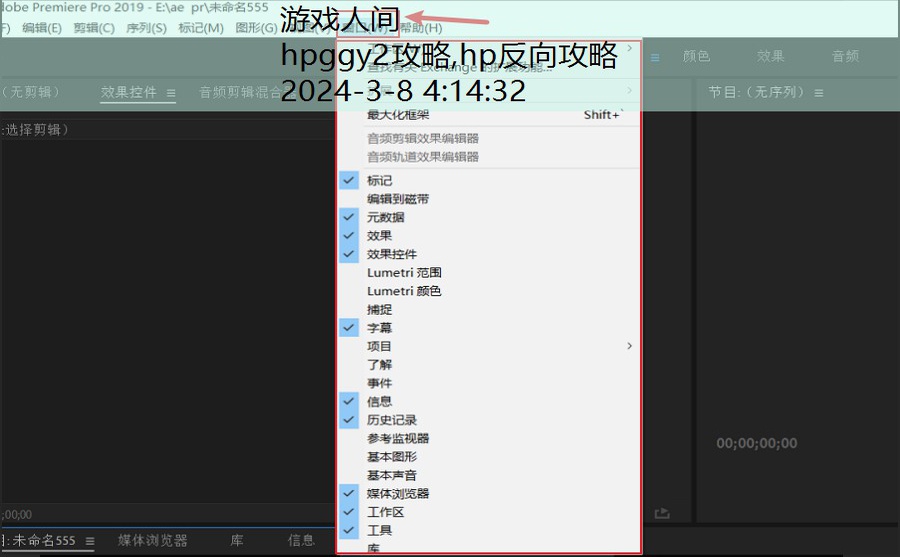Click the export frame icon below the monitor
This screenshot has height=557, width=900.
tap(662, 513)
